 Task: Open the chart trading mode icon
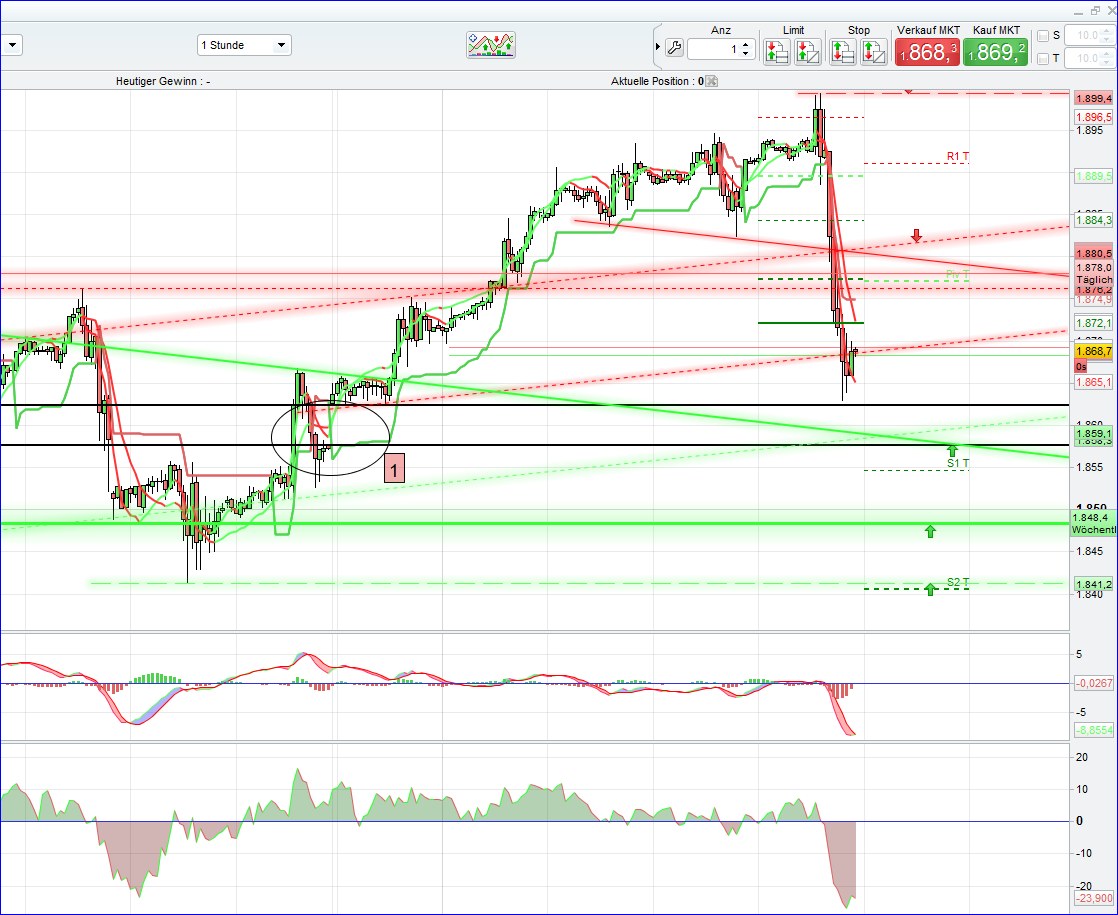[x=491, y=45]
